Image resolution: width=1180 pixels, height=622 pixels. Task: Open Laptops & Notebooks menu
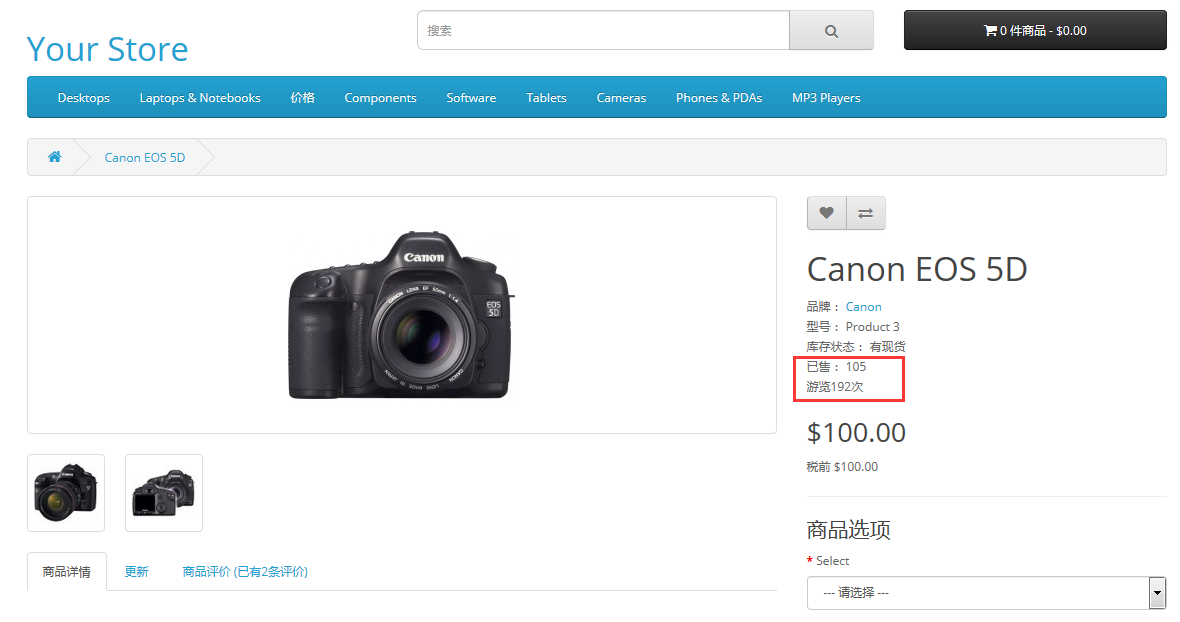[x=200, y=98]
